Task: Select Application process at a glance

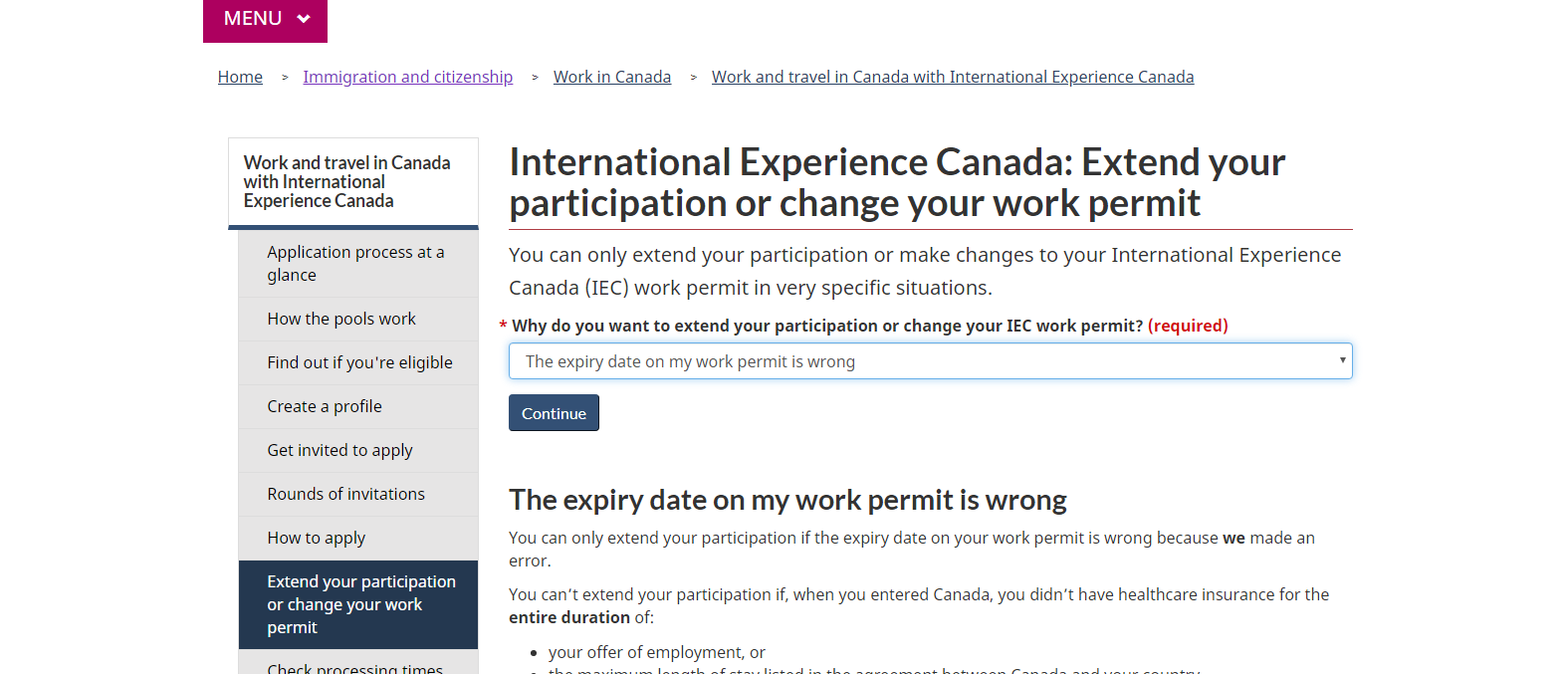Action: [x=358, y=264]
